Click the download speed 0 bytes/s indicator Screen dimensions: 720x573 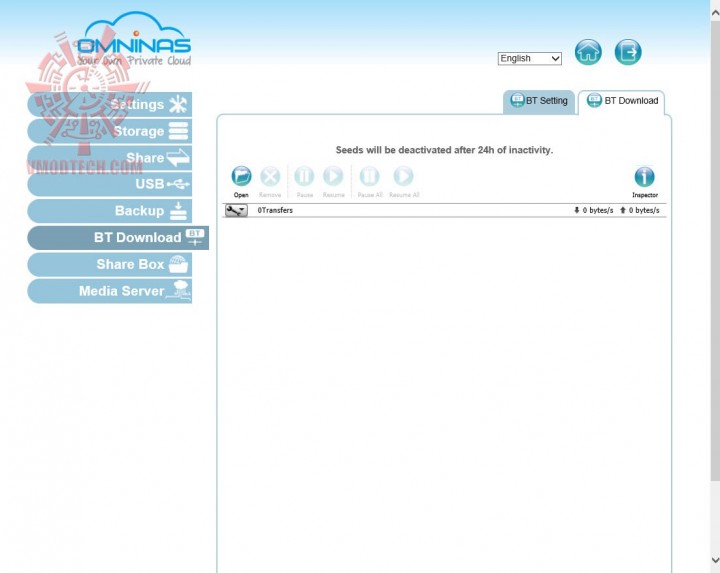point(593,210)
